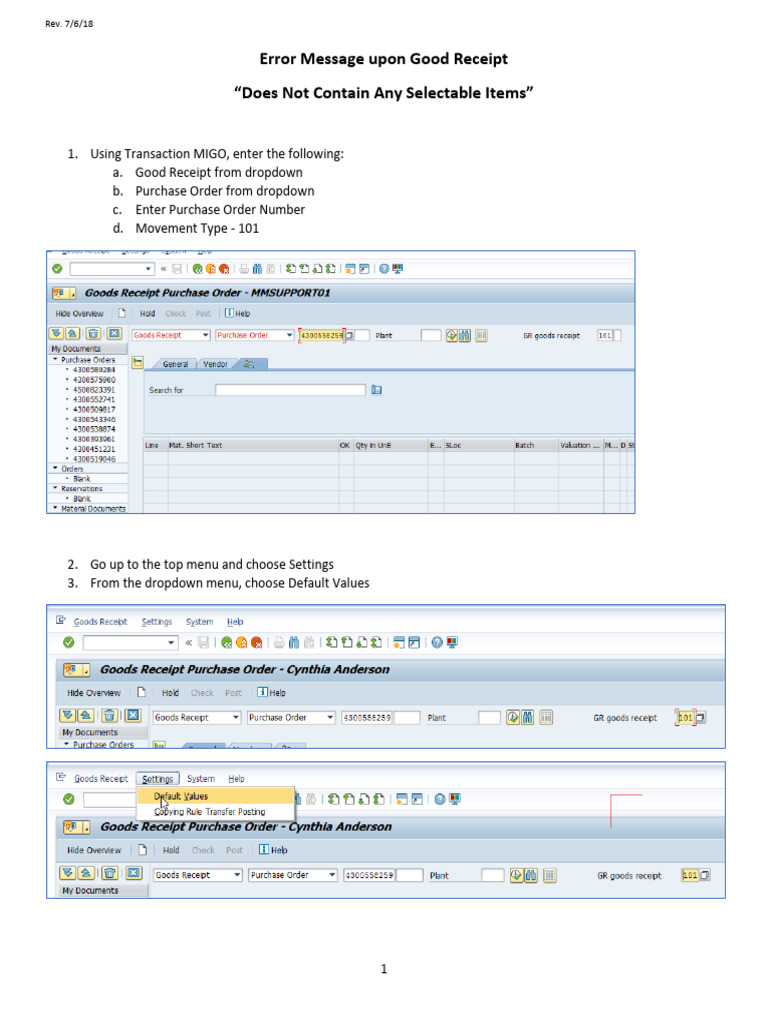
Task: Open the Settings menu in second screenshot
Action: click(x=157, y=622)
